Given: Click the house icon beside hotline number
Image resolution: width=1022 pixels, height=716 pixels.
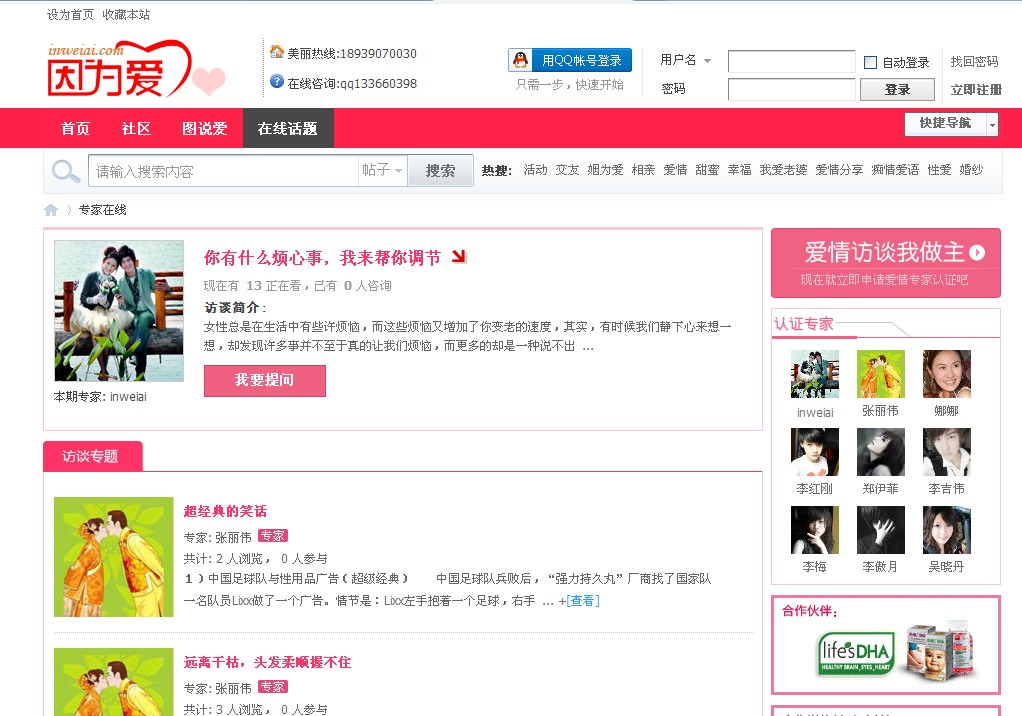Looking at the screenshot, I should [x=277, y=51].
